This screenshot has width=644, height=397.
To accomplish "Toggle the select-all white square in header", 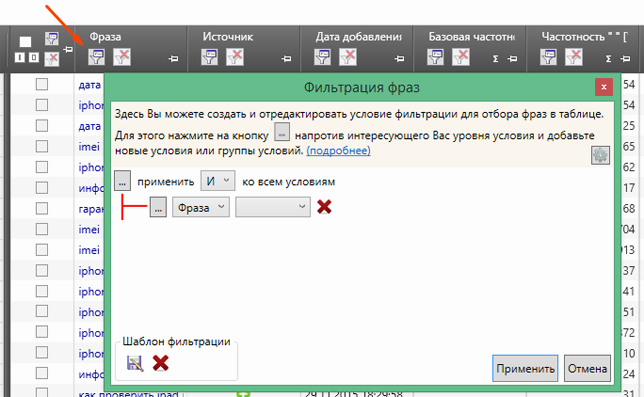I will click(x=25, y=41).
